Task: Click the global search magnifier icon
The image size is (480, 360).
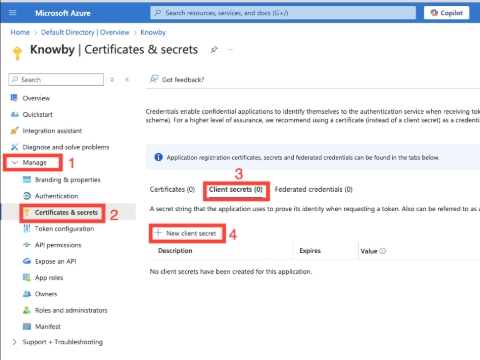Action: (158, 13)
